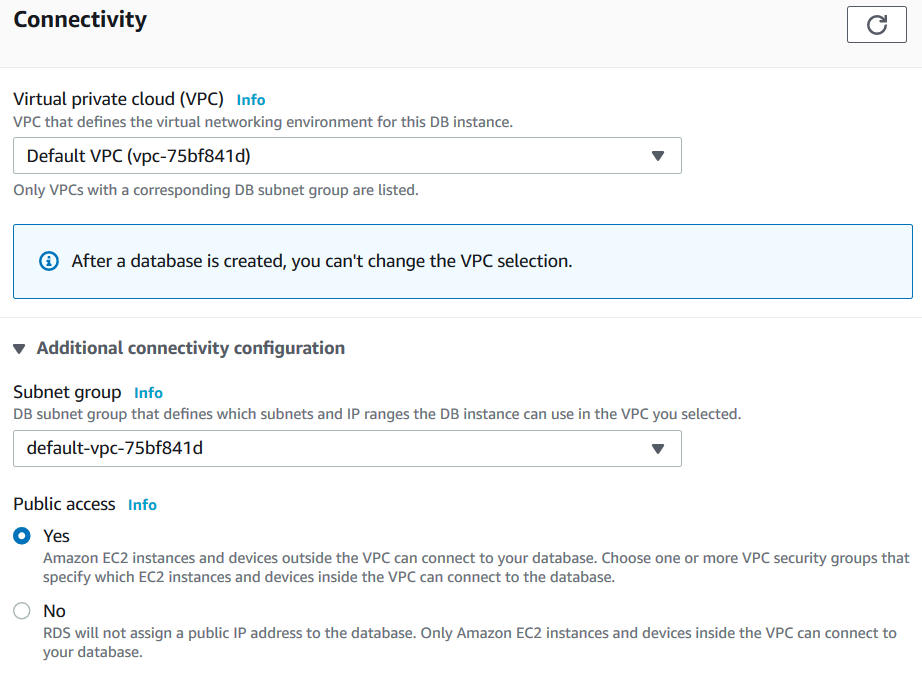Click the arrow on the default-vpc-75bf841d subnet dropdown

[x=657, y=449]
